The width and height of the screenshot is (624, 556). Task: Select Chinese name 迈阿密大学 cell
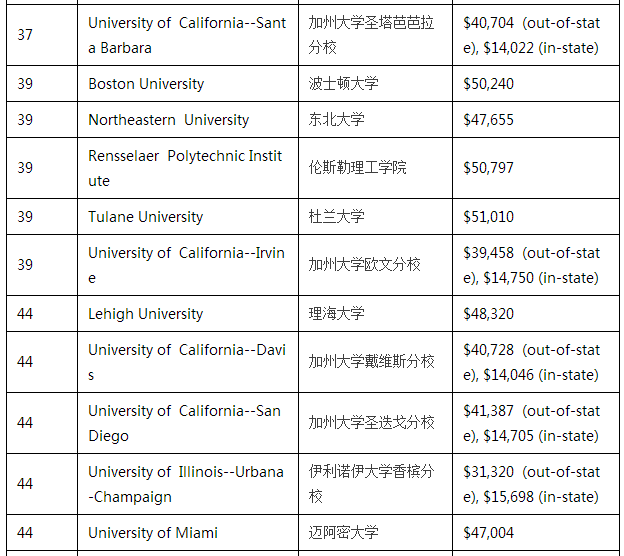(344, 533)
